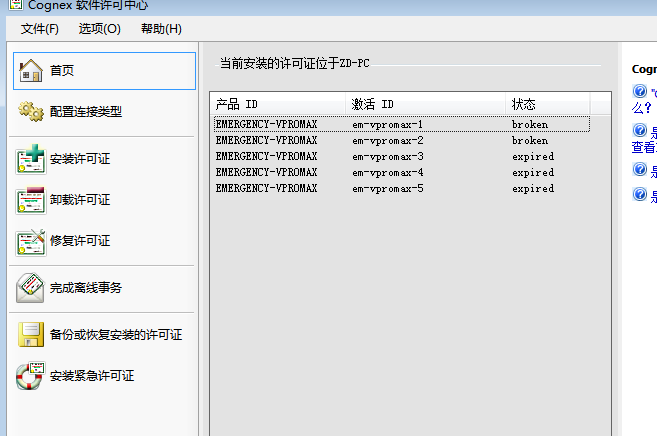Click EMERGENCY-VPROMAX in the em-vpromax-3 row
657x436 pixels.
click(266, 156)
